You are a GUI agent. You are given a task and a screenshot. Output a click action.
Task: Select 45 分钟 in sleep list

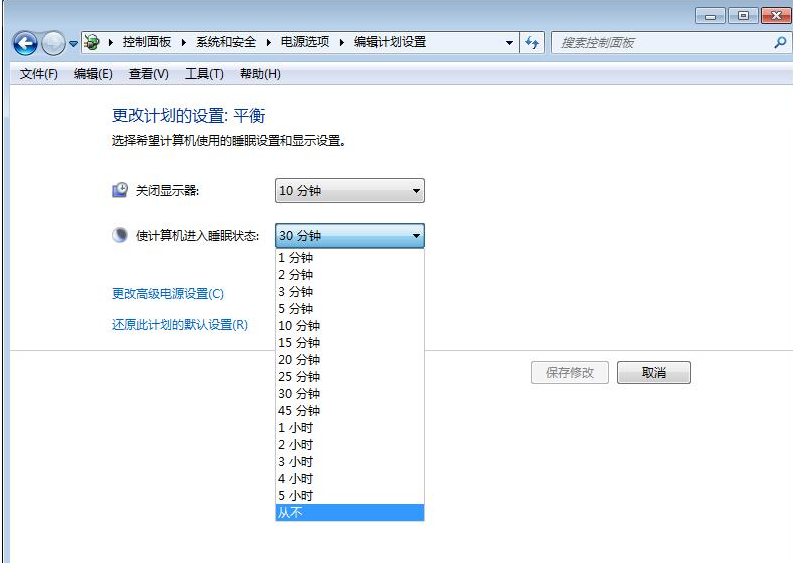[349, 411]
